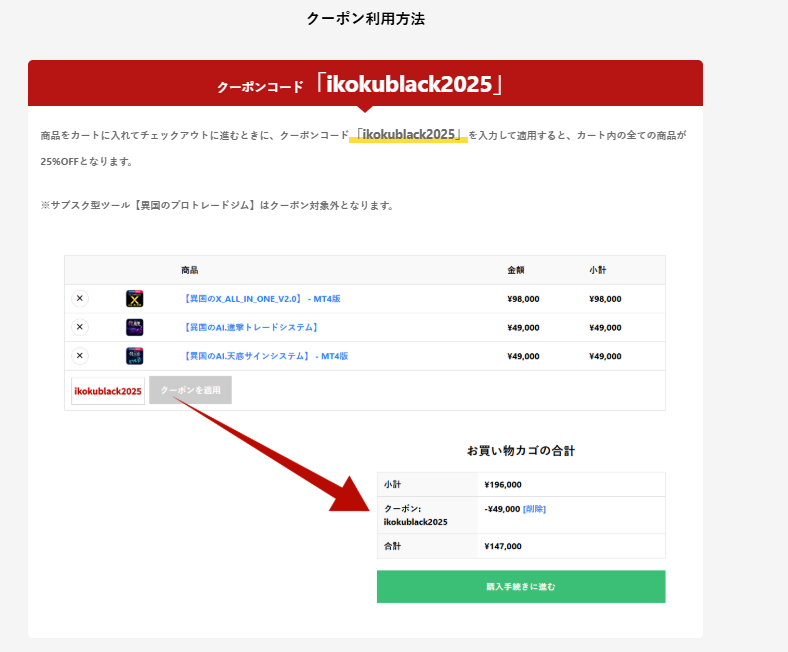Click the お買い物カゴの合計 heading
The width and height of the screenshot is (788, 652).
tap(520, 451)
